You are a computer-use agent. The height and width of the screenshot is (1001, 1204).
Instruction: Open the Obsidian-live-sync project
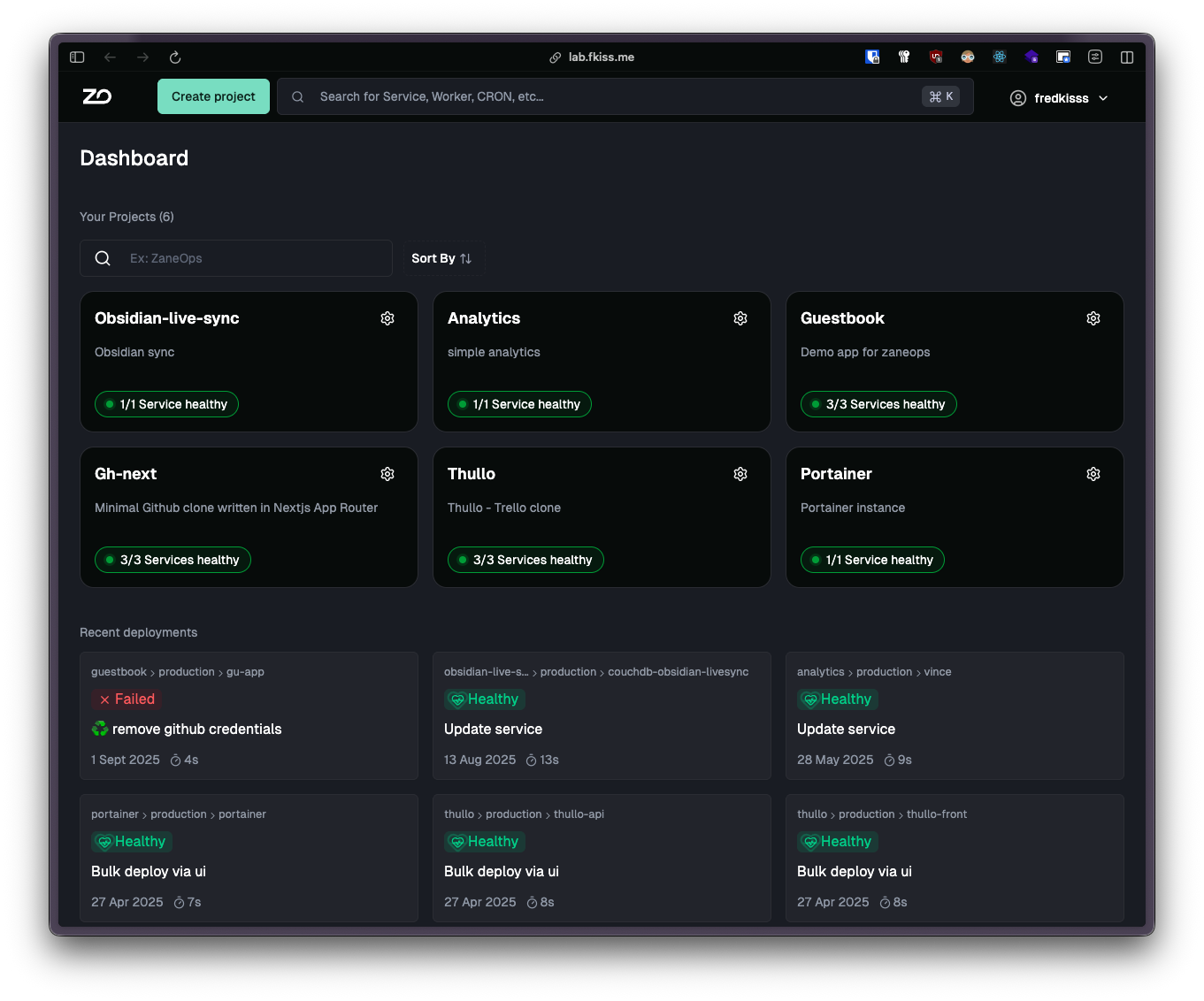(x=167, y=318)
